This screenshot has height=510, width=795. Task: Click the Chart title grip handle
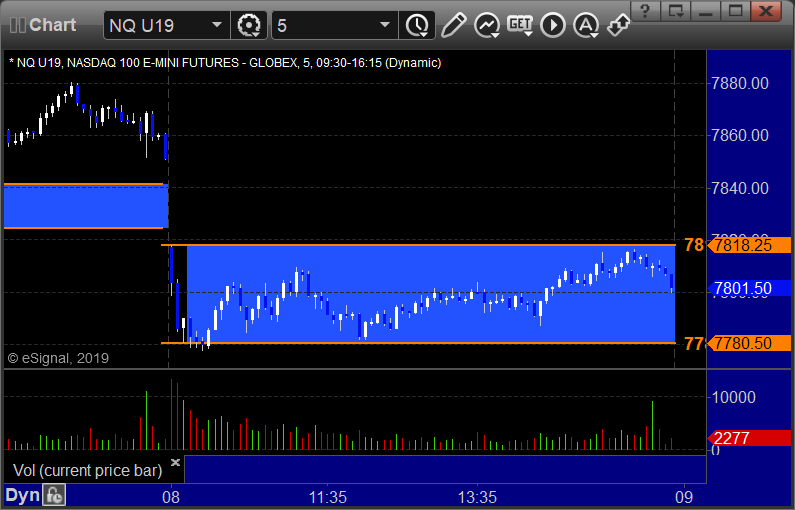coord(18,25)
